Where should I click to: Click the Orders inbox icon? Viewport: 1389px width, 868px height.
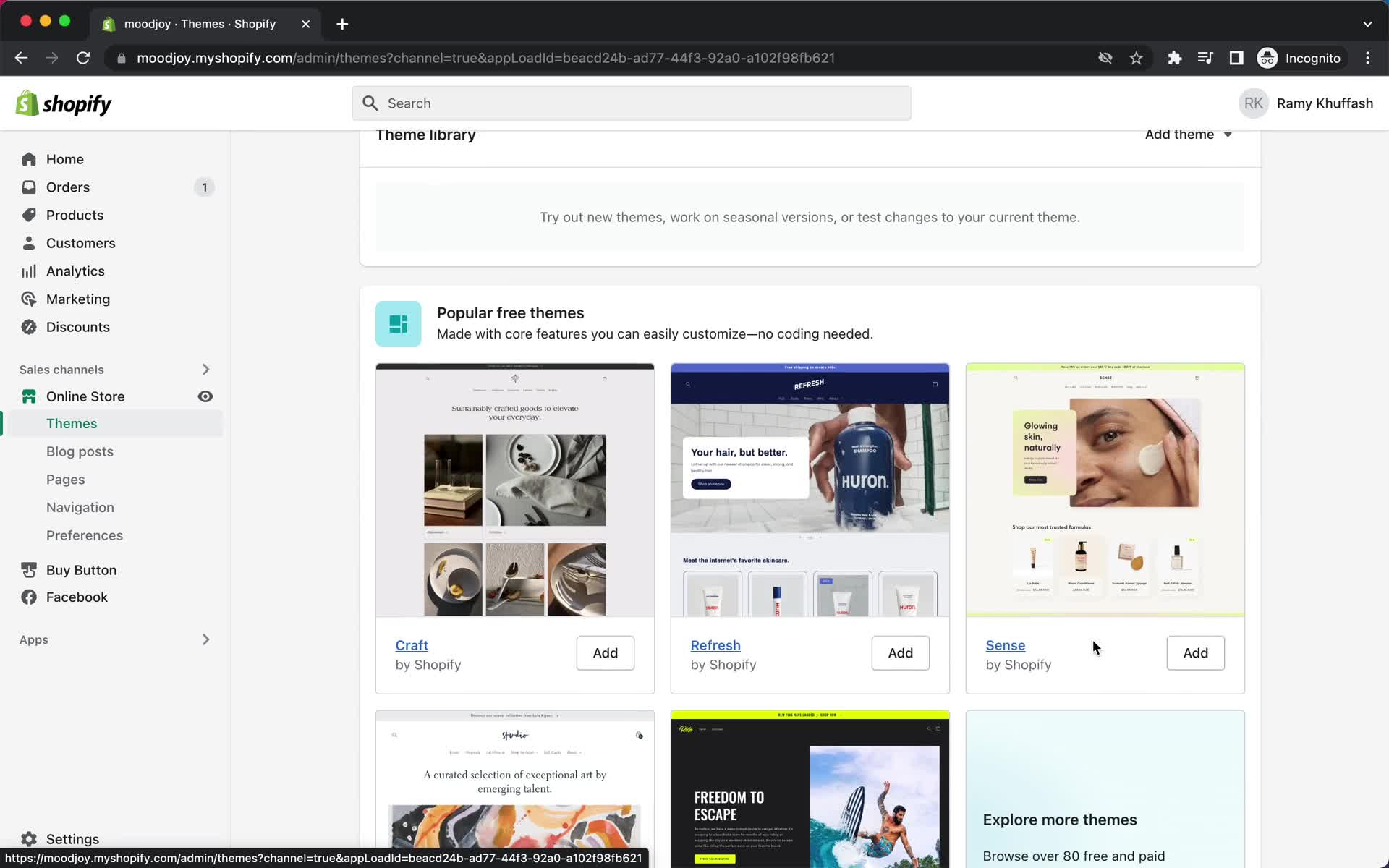click(x=29, y=187)
